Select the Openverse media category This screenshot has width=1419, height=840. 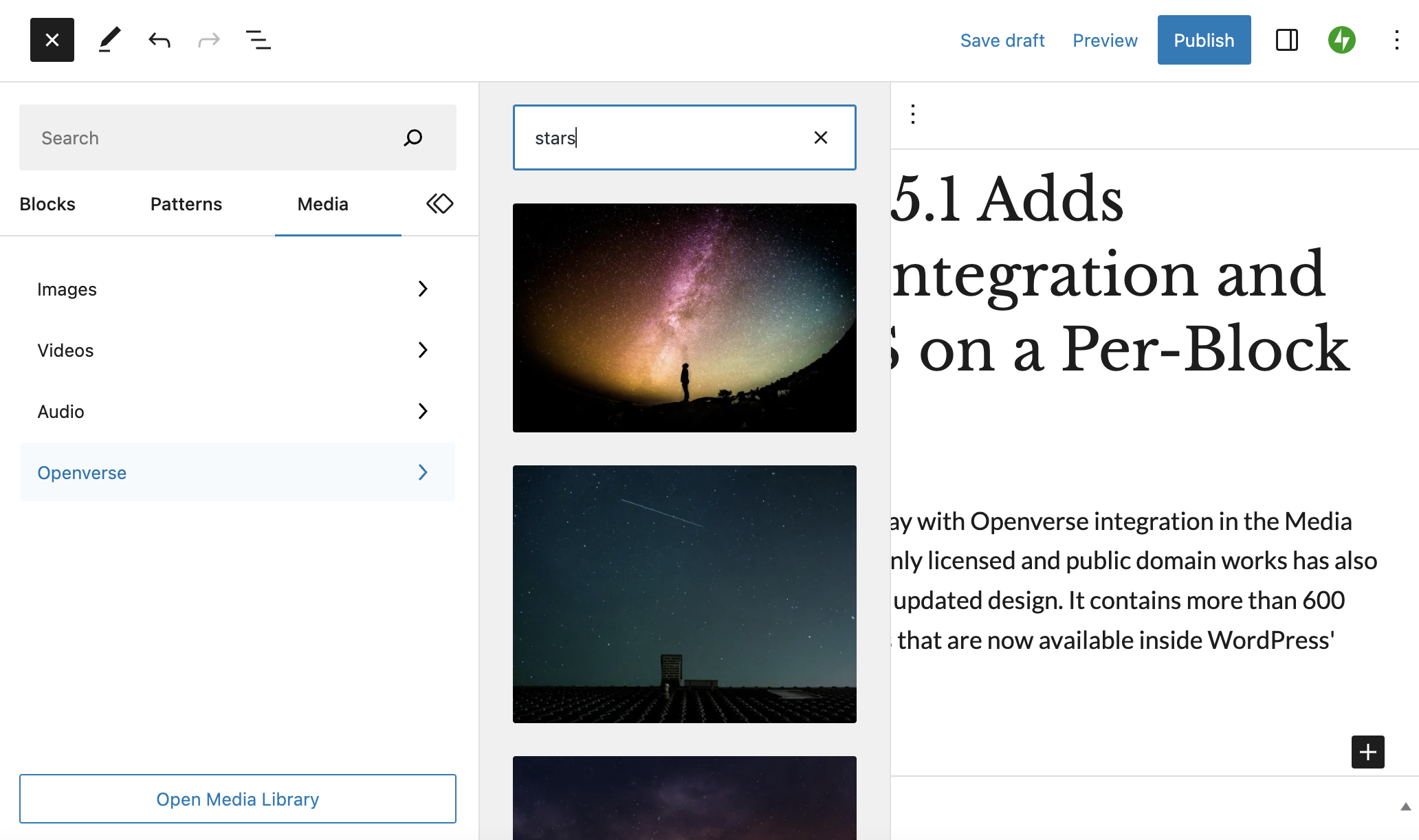coord(237,473)
